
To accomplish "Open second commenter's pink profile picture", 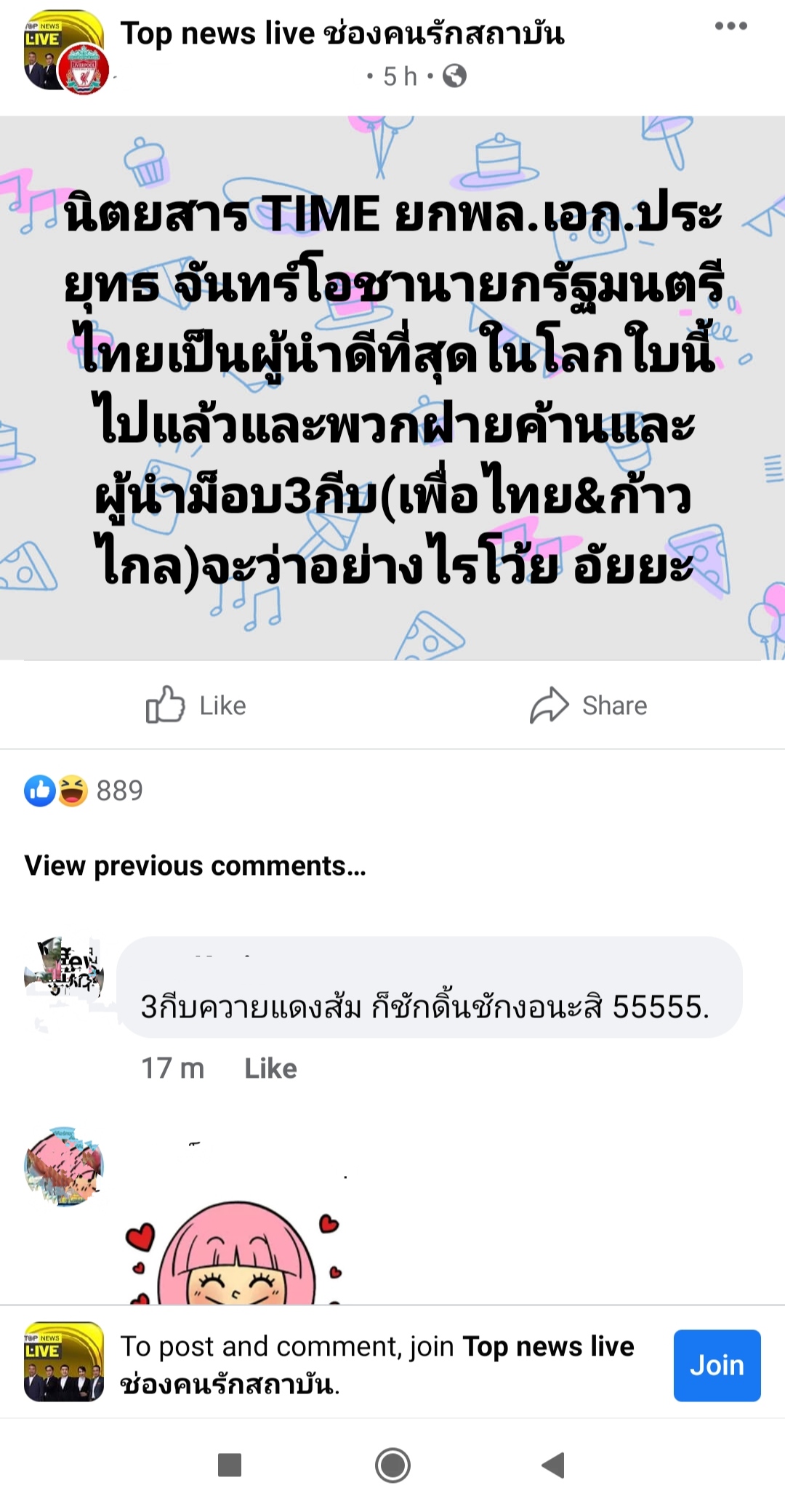I will (x=64, y=1167).
